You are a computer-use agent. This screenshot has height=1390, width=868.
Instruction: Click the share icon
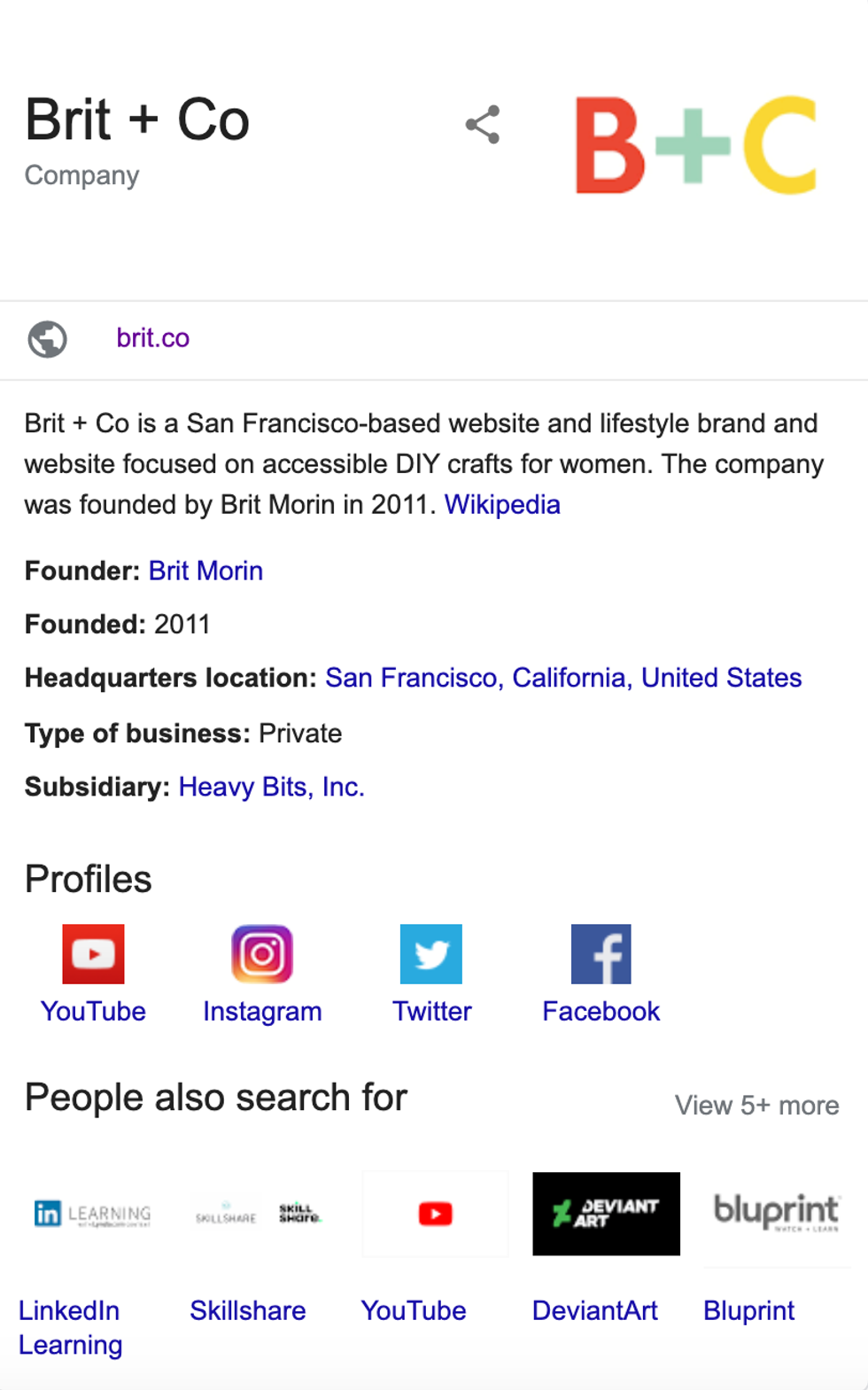click(x=483, y=125)
